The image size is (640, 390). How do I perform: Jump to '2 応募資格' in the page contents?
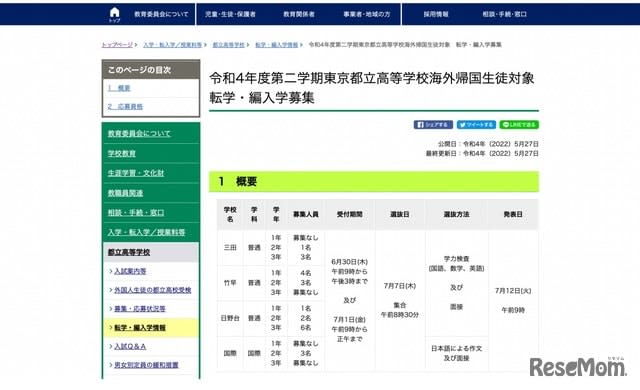click(125, 106)
